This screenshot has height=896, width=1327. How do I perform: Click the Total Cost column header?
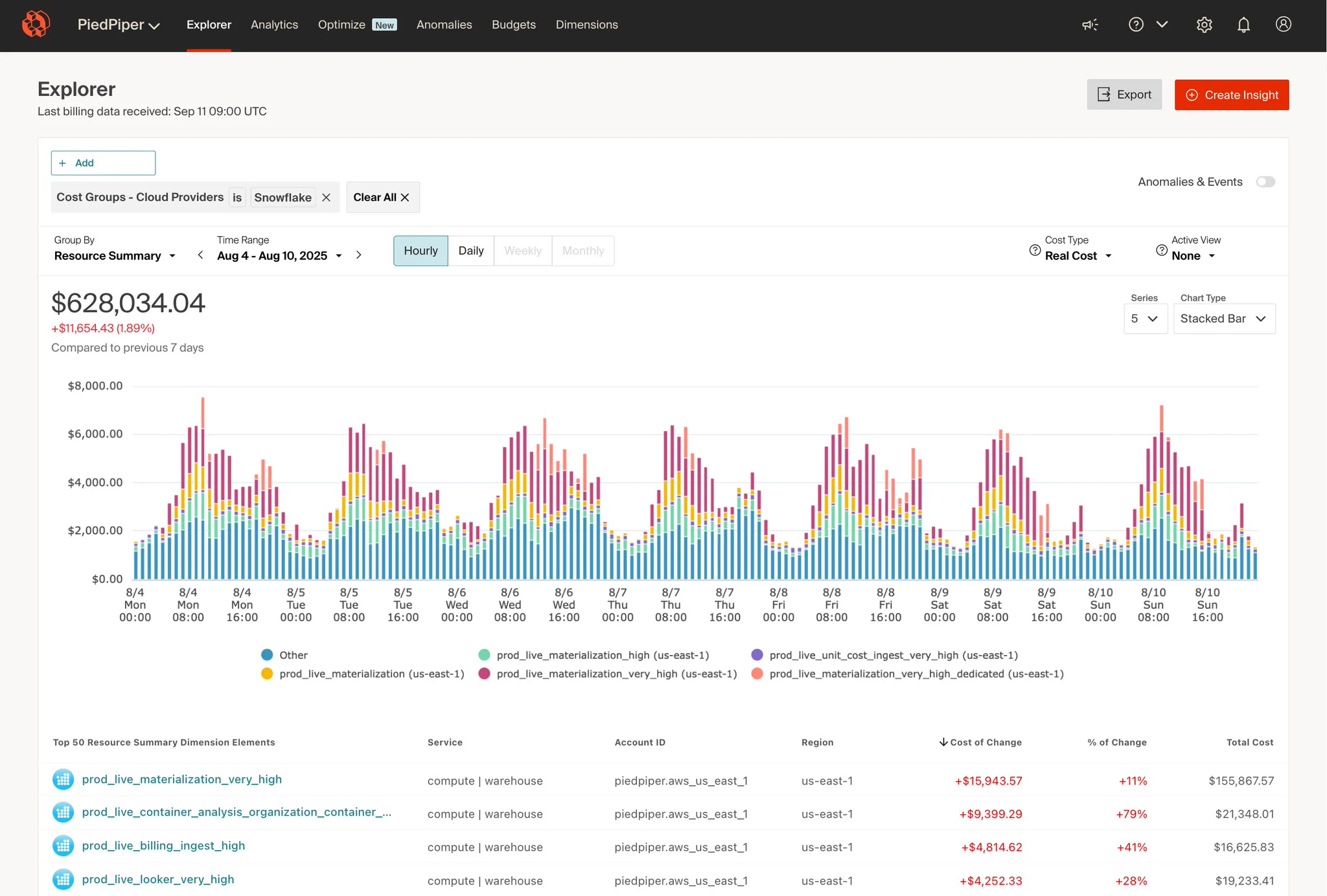1249,742
